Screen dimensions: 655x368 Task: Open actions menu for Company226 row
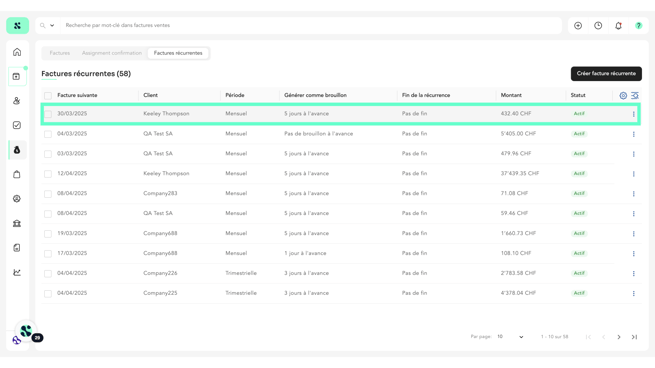pos(633,274)
